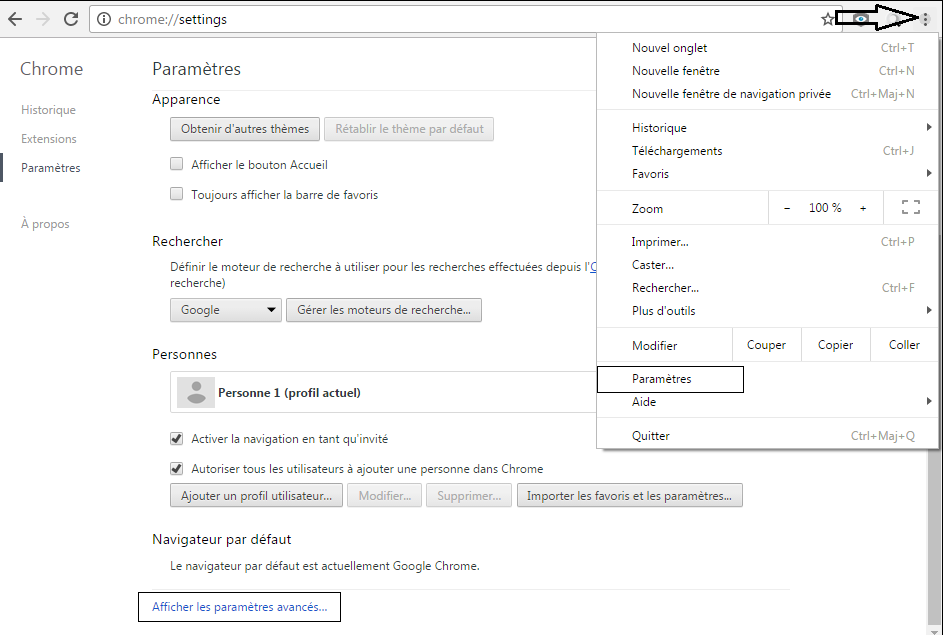This screenshot has height=635, width=943.
Task: Click the Supprimer... profile button
Action: (x=469, y=495)
